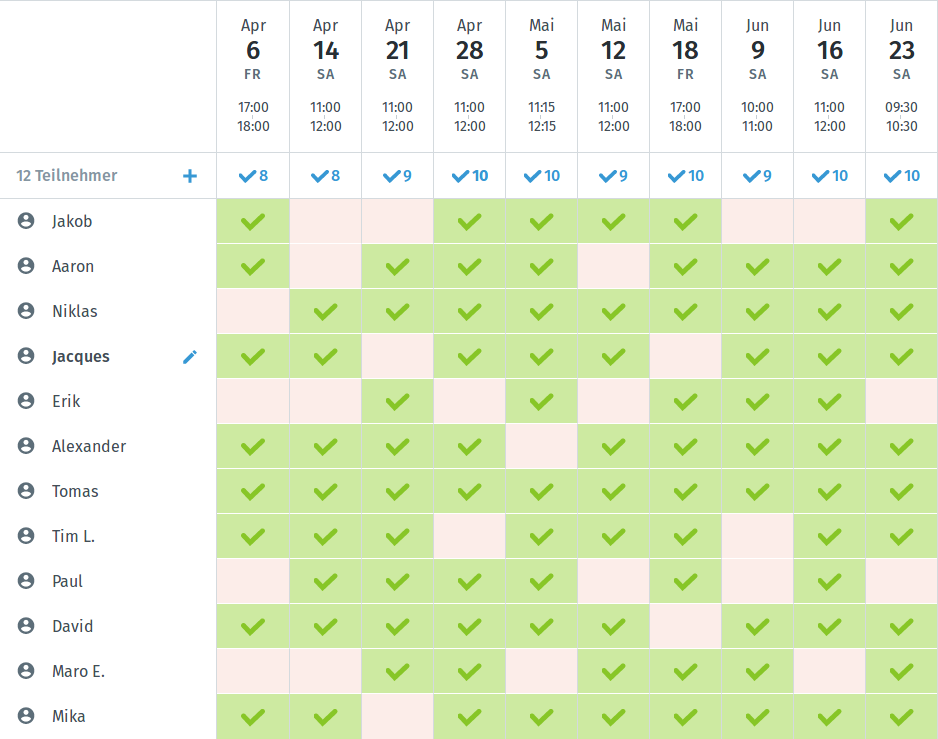
Task: Select the Jun 16 date column header
Action: pyautogui.click(x=830, y=76)
